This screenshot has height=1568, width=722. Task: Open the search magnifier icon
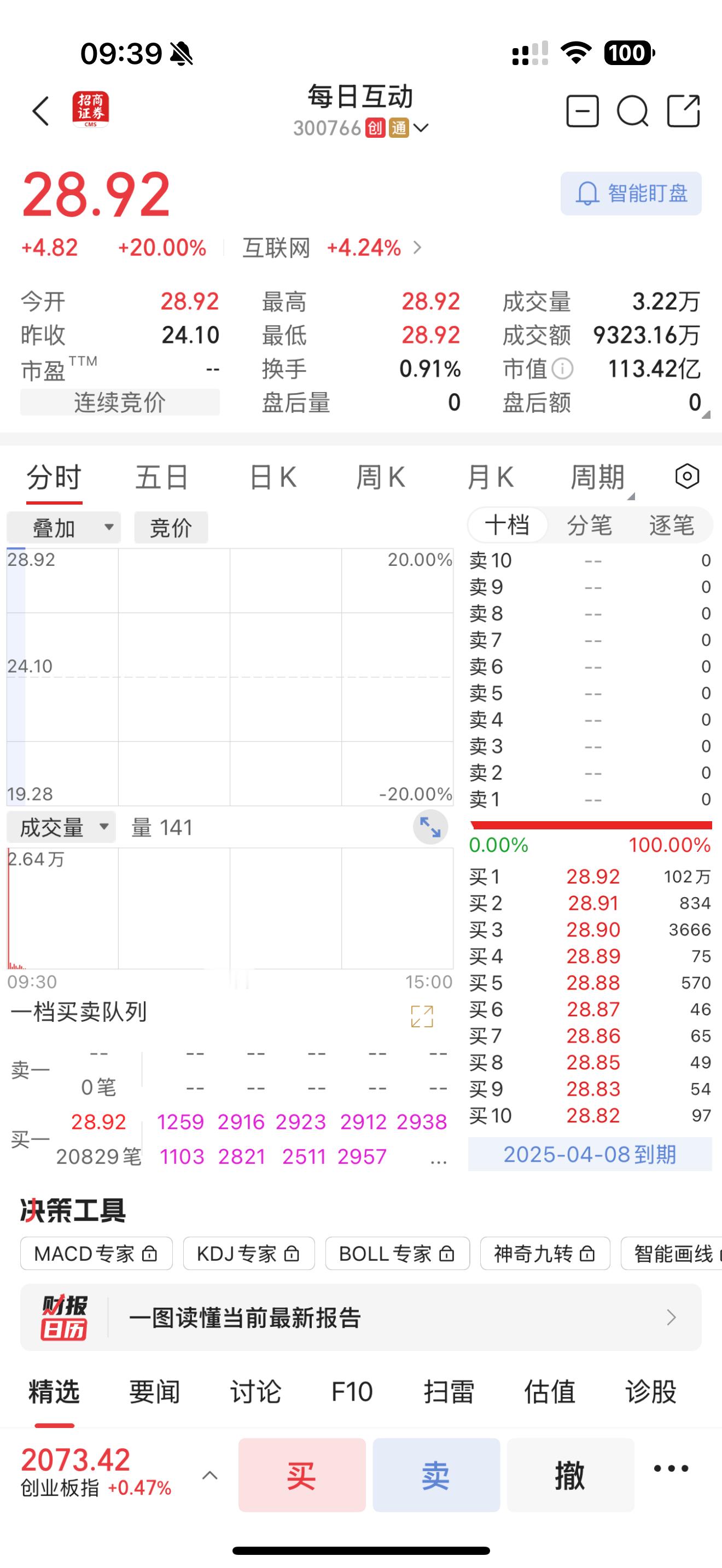(632, 112)
